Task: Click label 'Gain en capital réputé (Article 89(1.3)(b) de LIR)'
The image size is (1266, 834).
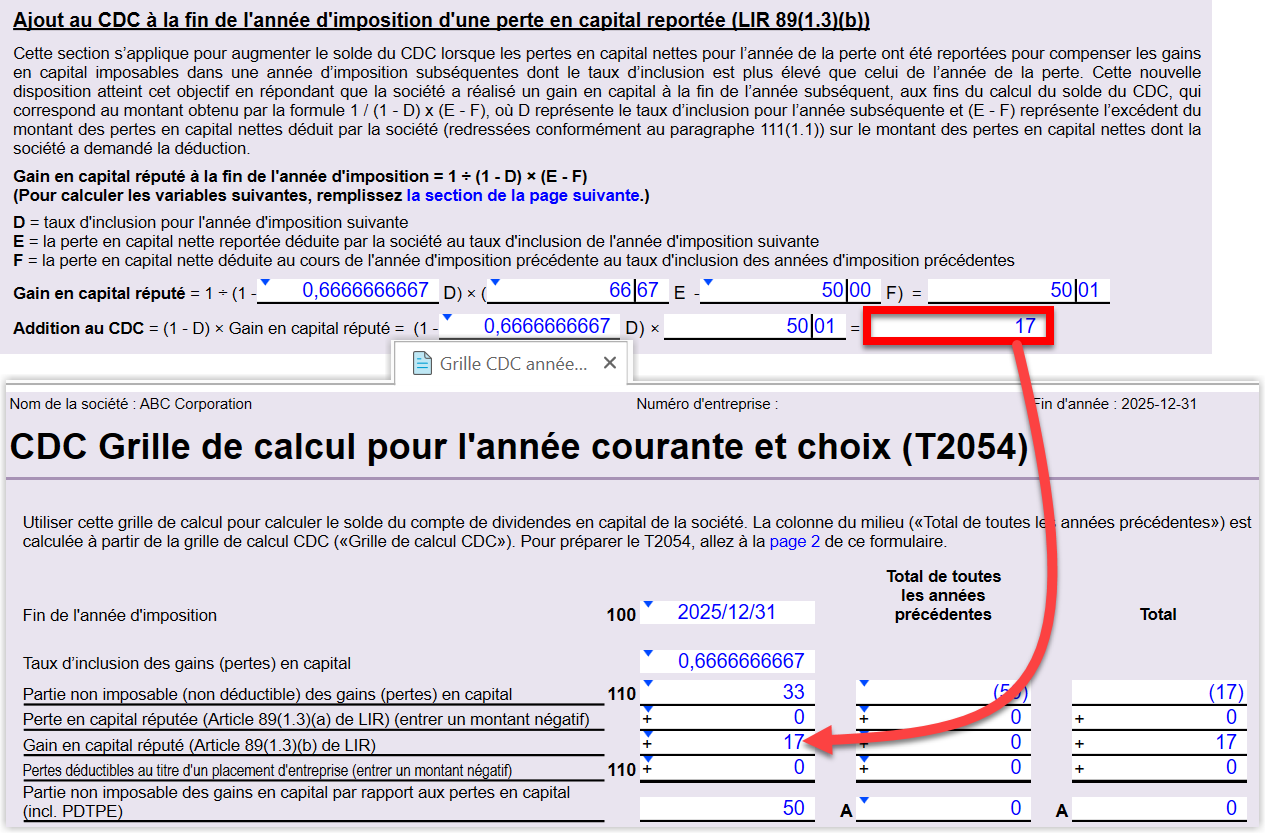Action: 200,745
